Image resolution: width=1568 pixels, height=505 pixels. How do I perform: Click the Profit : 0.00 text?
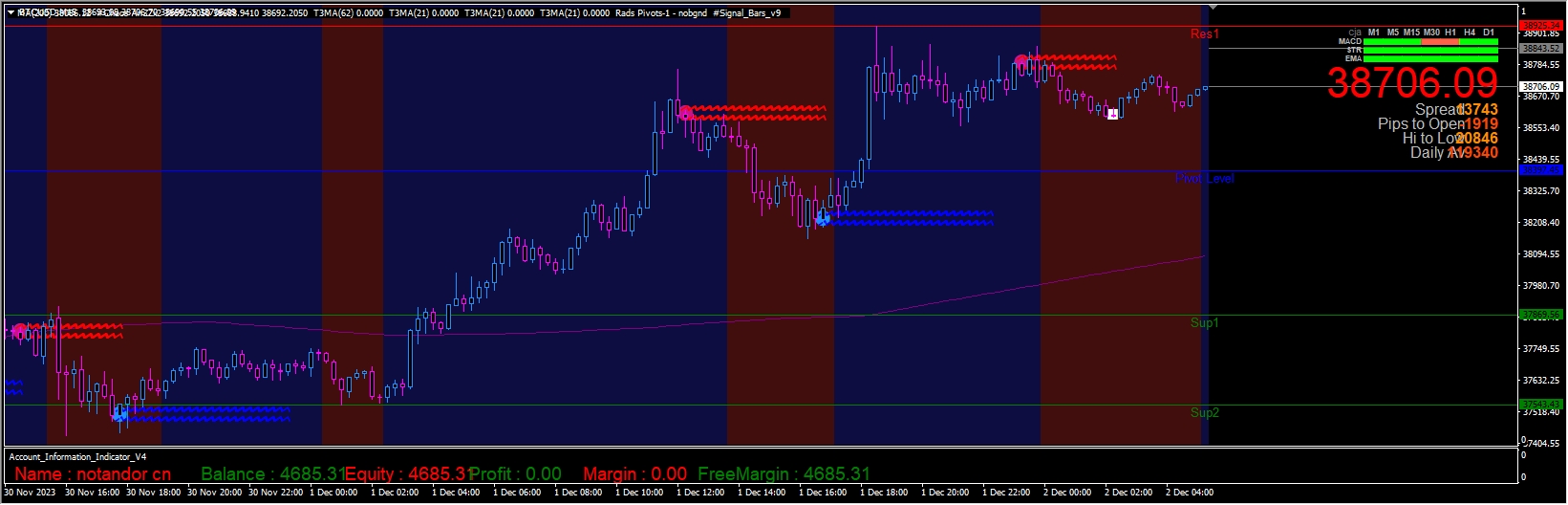(x=515, y=474)
